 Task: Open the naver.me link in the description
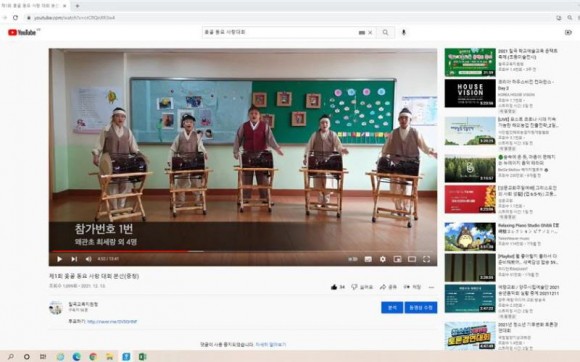(112, 322)
